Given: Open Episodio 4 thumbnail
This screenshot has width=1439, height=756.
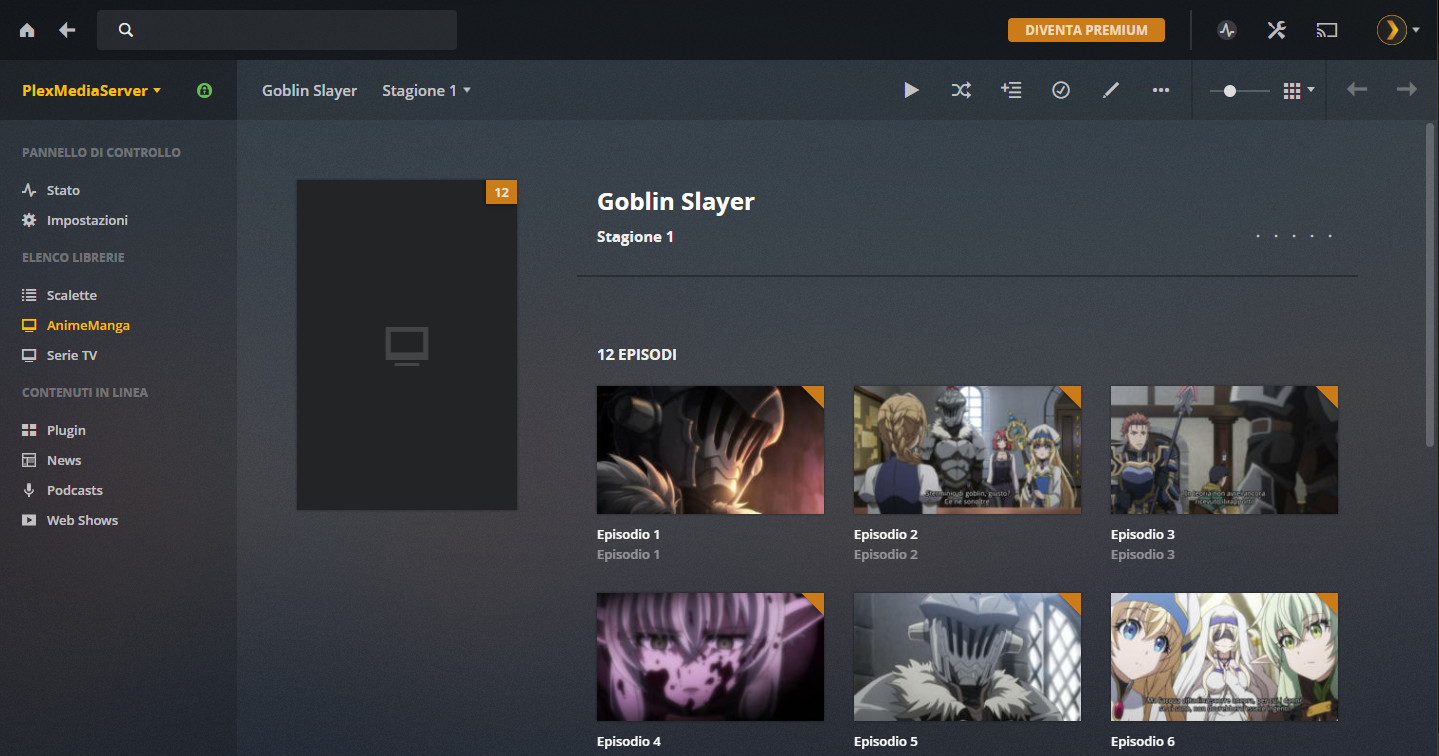Looking at the screenshot, I should (710, 657).
